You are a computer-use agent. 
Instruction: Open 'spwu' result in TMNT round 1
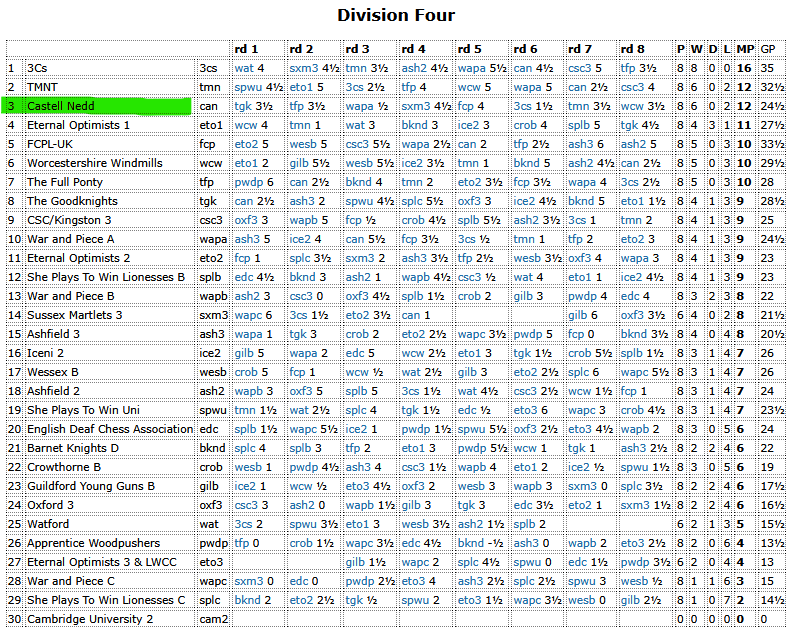point(247,87)
